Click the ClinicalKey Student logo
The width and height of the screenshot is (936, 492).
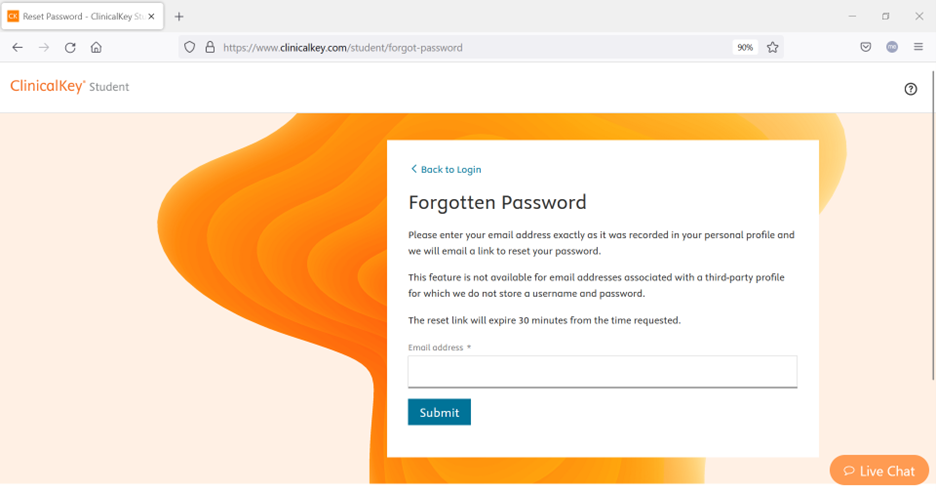tap(70, 87)
